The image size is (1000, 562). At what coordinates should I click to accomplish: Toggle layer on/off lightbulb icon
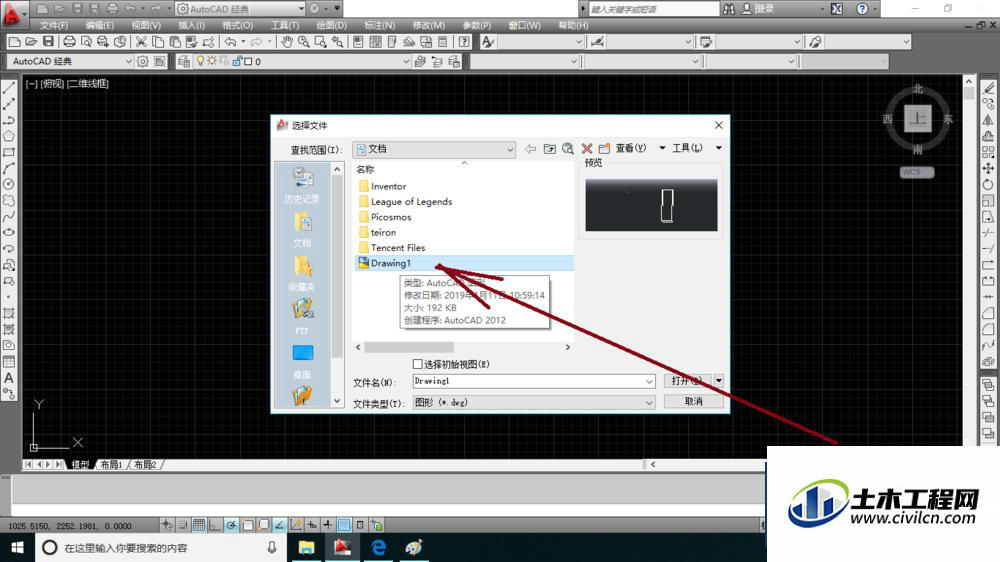(x=200, y=61)
